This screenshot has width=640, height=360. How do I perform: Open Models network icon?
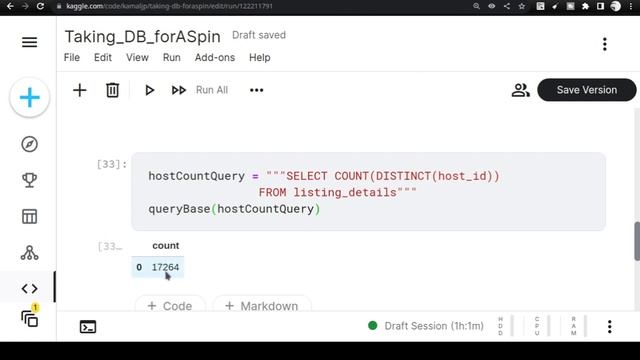point(29,253)
